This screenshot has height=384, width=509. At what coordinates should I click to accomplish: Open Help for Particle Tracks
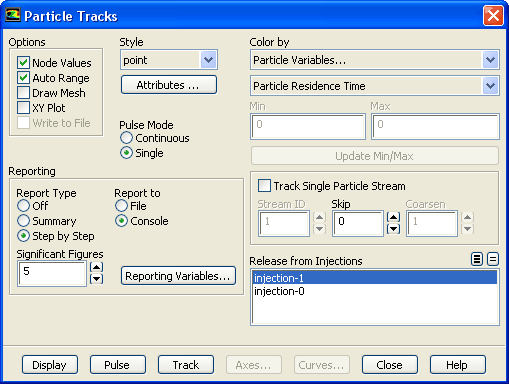[x=458, y=365]
